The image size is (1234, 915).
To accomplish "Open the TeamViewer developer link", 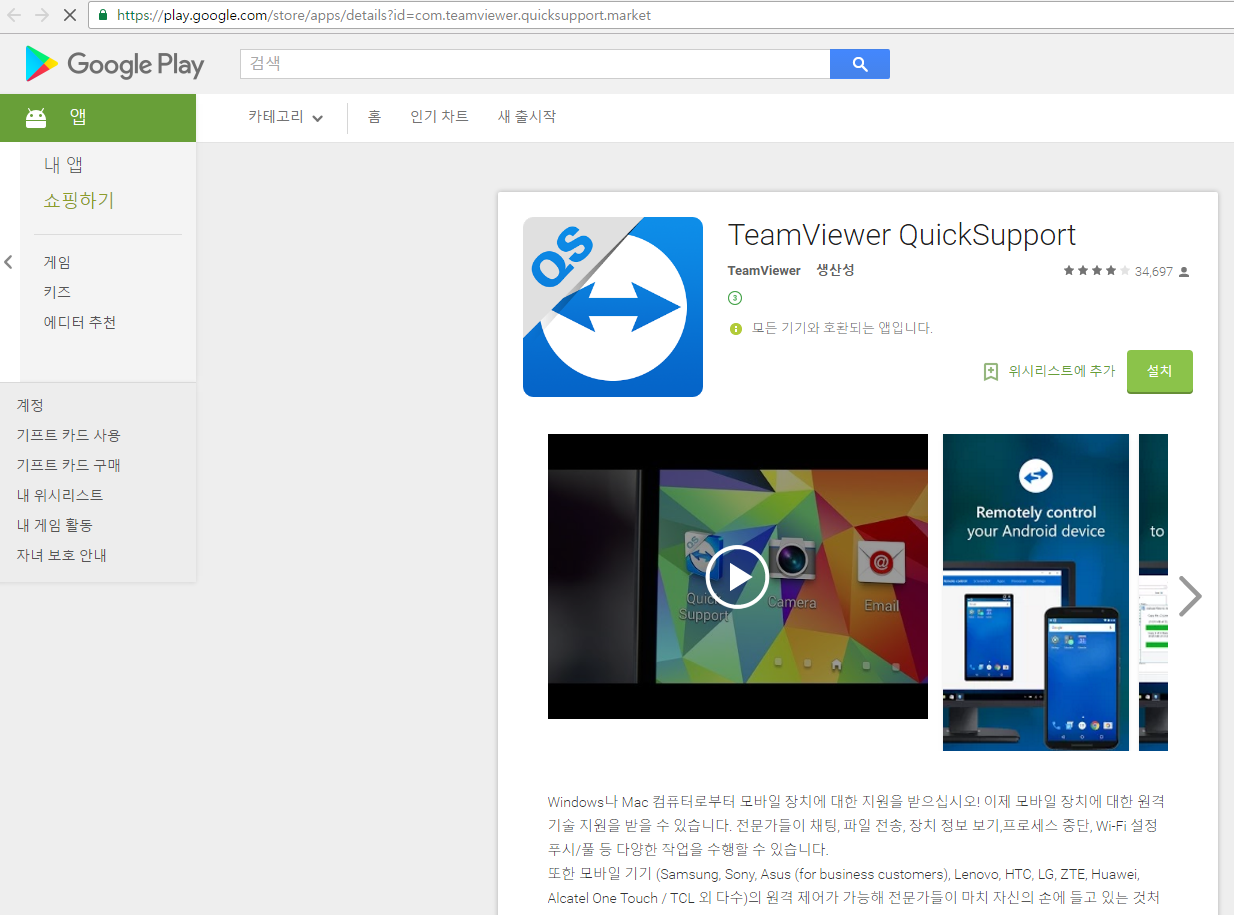I will [x=764, y=271].
